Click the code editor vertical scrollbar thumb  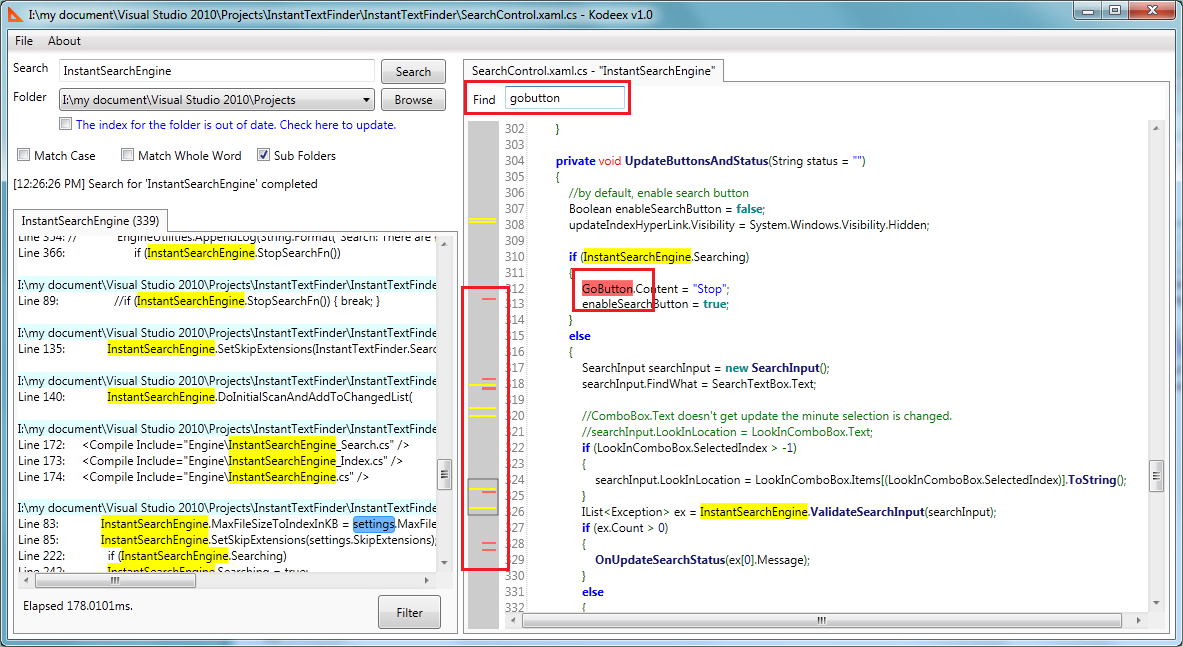[x=1156, y=472]
